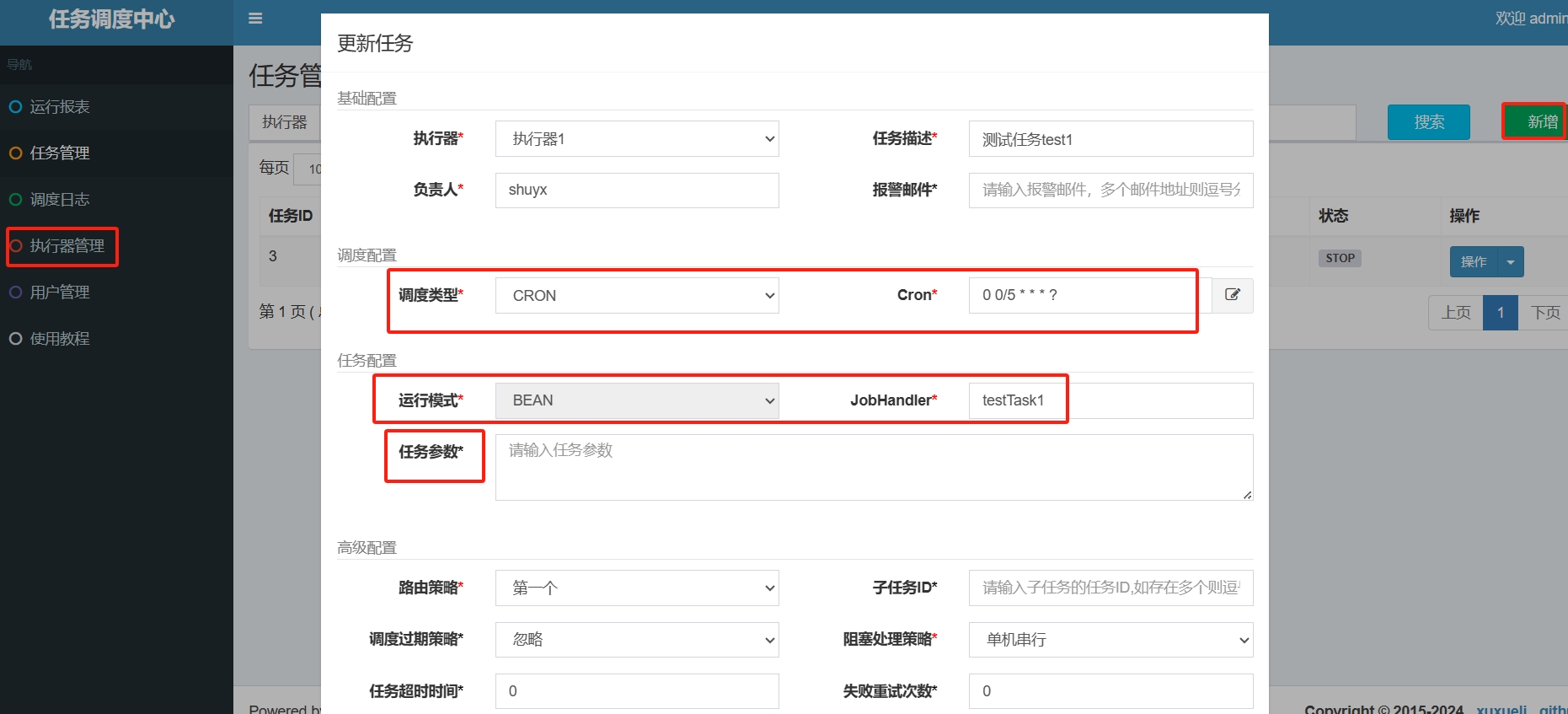Expand the 执行器 dropdown
The width and height of the screenshot is (1568, 714).
click(636, 139)
